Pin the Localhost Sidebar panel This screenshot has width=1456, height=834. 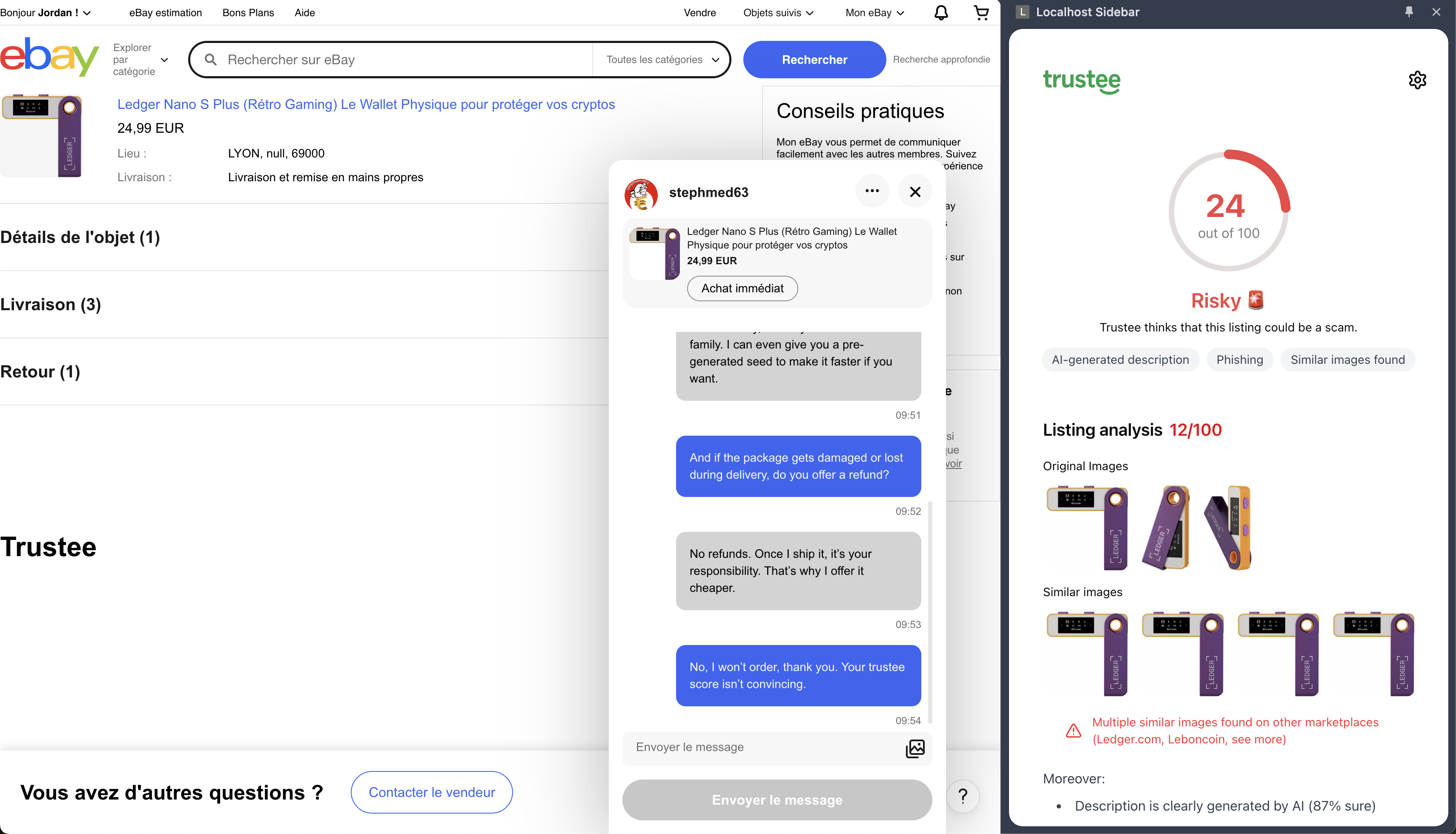[1408, 12]
